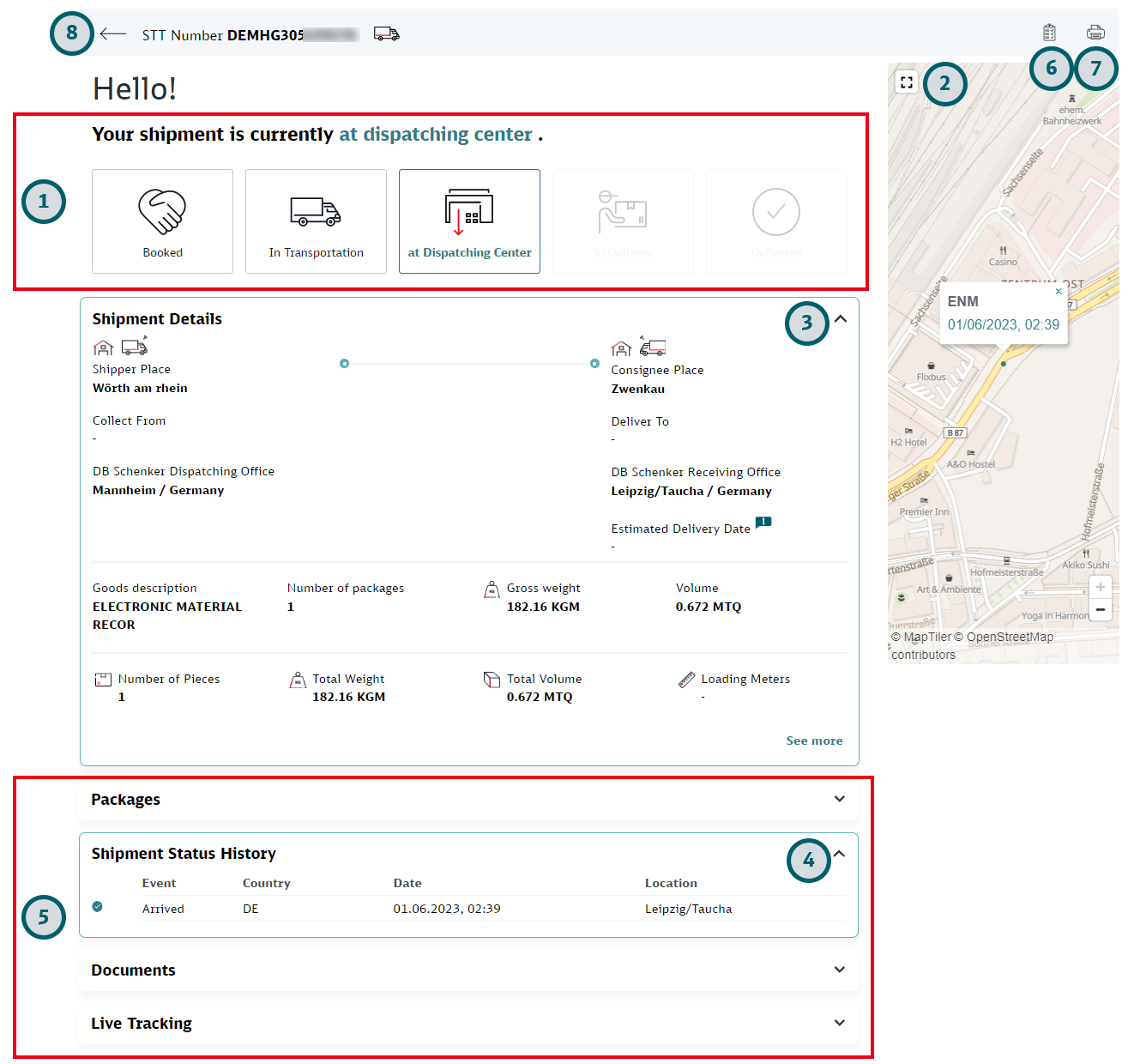Viewport: 1128px width, 1064px height.
Task: Click the truck icon beside the STT number
Action: coord(386,34)
